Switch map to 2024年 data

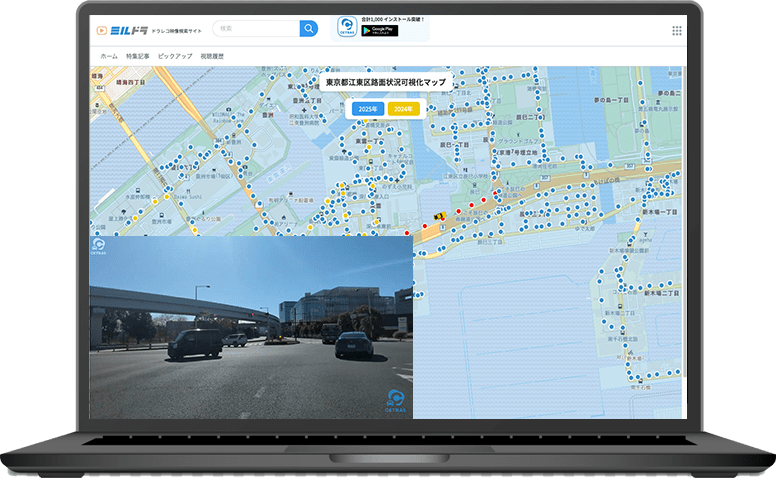405,108
